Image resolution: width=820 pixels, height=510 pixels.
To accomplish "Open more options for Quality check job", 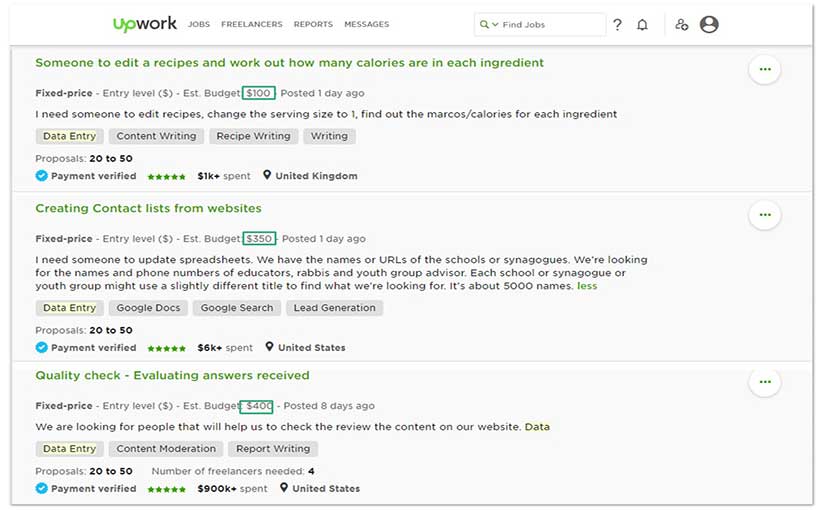I will coord(765,382).
